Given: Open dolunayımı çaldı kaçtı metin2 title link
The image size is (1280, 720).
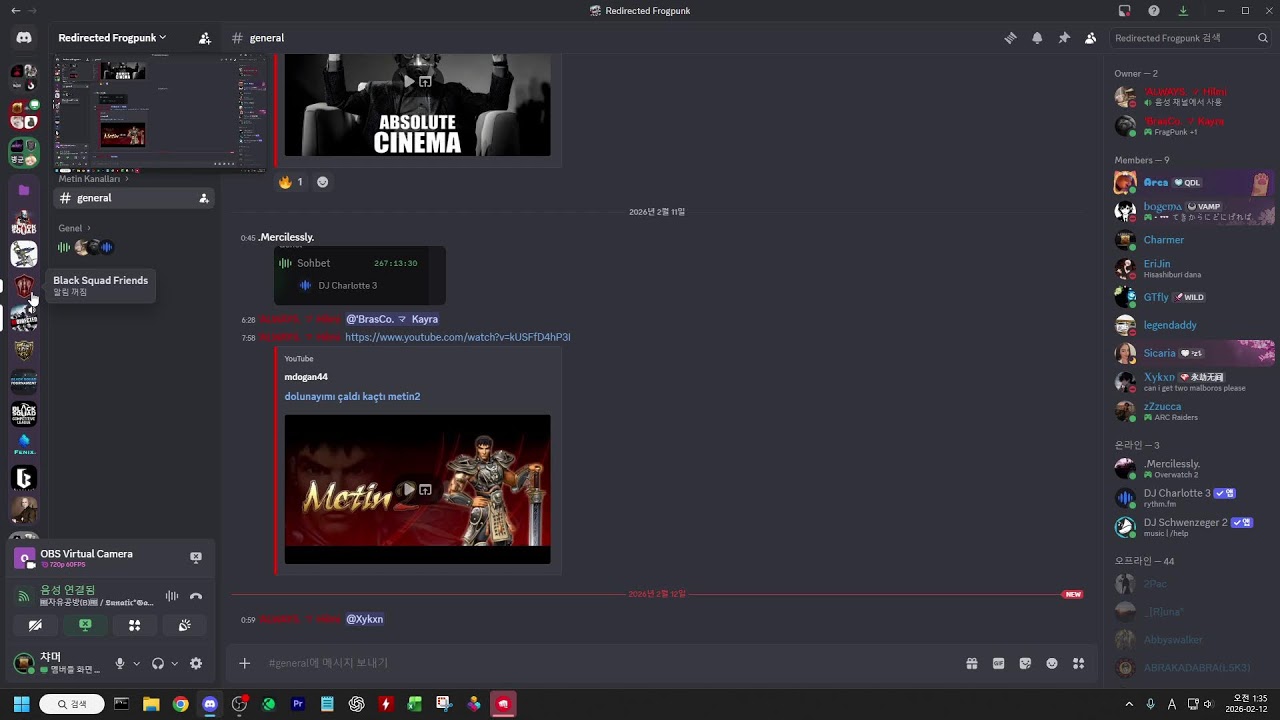Looking at the screenshot, I should tap(352, 397).
